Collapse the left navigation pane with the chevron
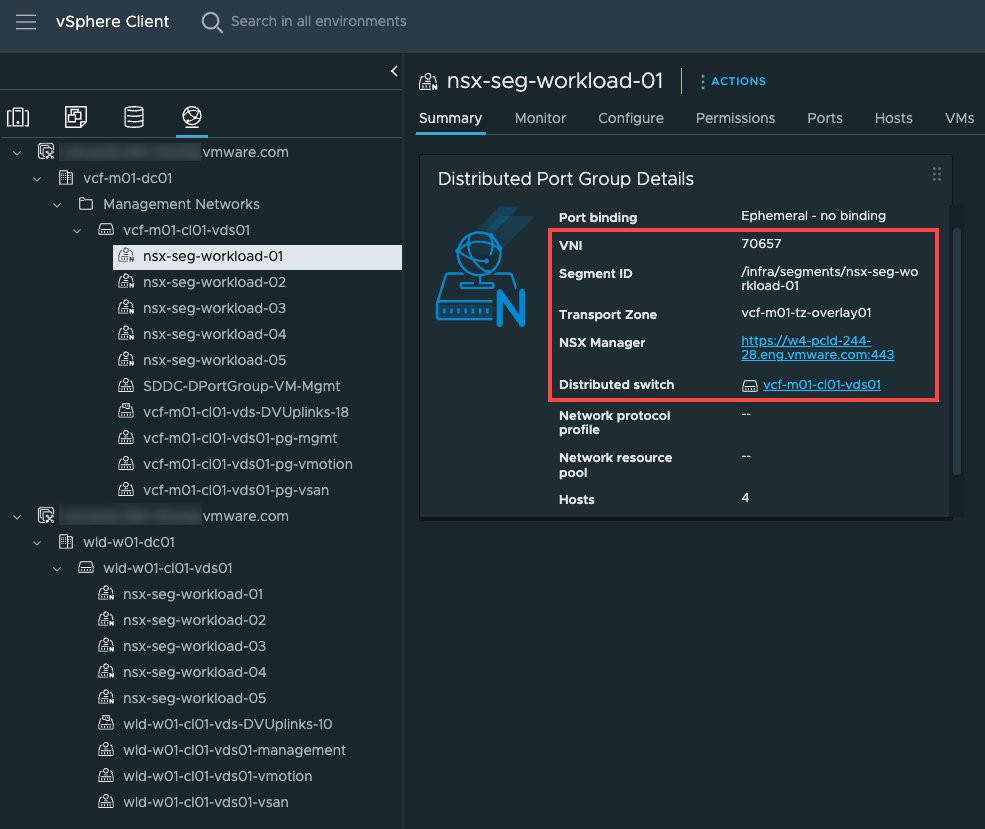 point(393,71)
